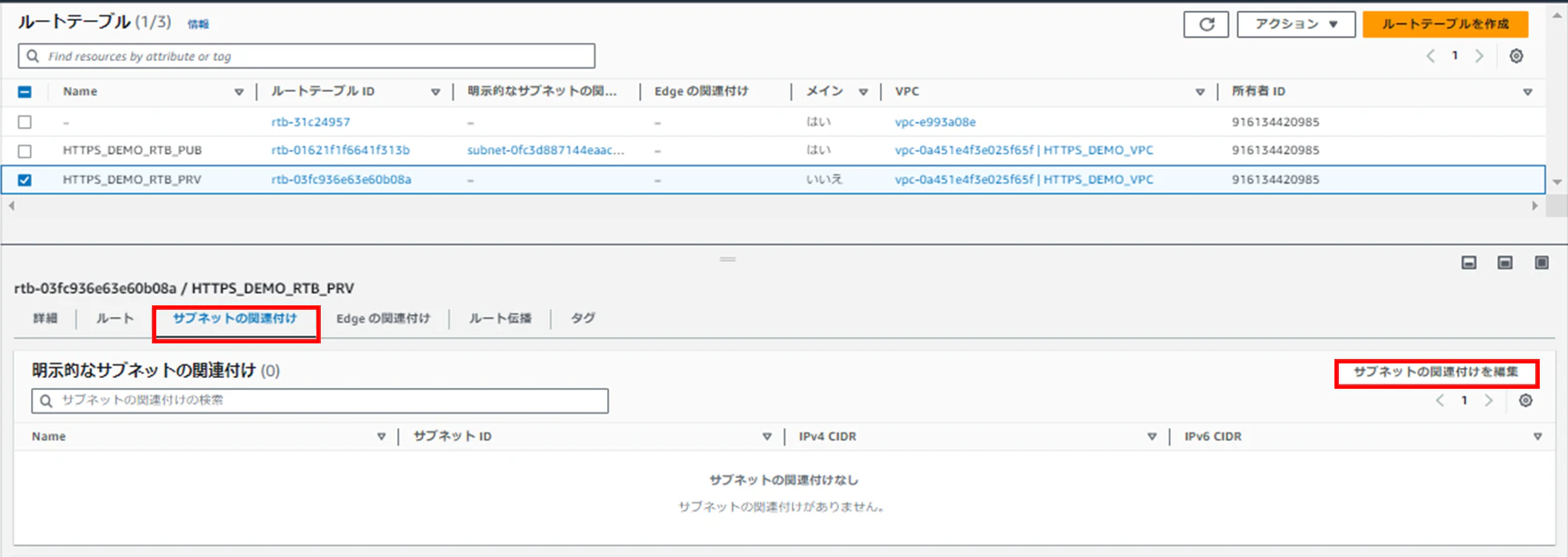The height and width of the screenshot is (557, 1568).
Task: Sort by the ルートテーブル ID column arrow
Action: [x=435, y=92]
